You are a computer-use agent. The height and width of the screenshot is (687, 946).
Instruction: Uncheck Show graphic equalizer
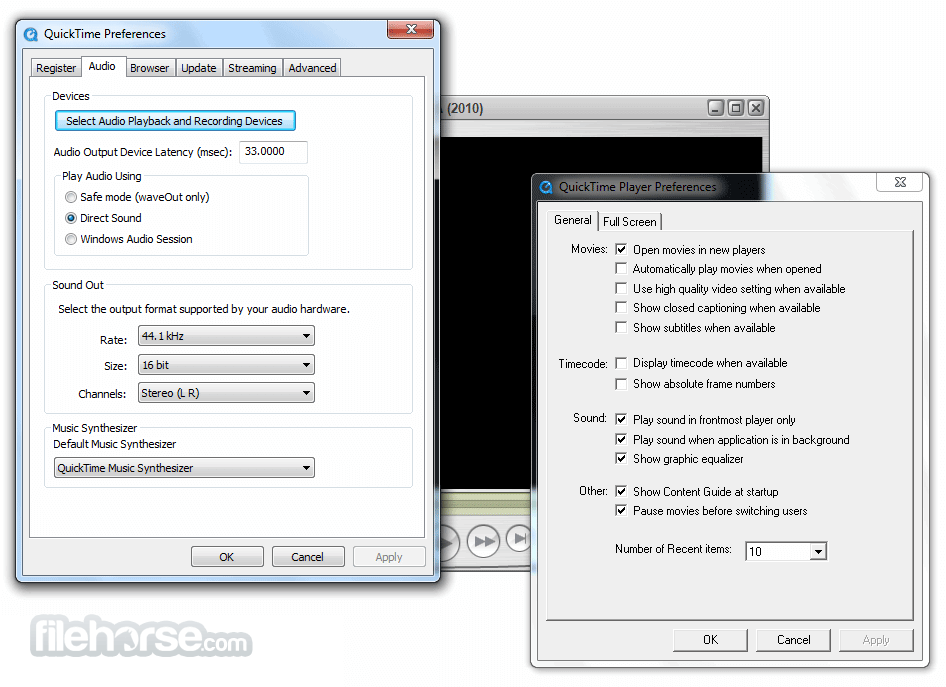621,458
